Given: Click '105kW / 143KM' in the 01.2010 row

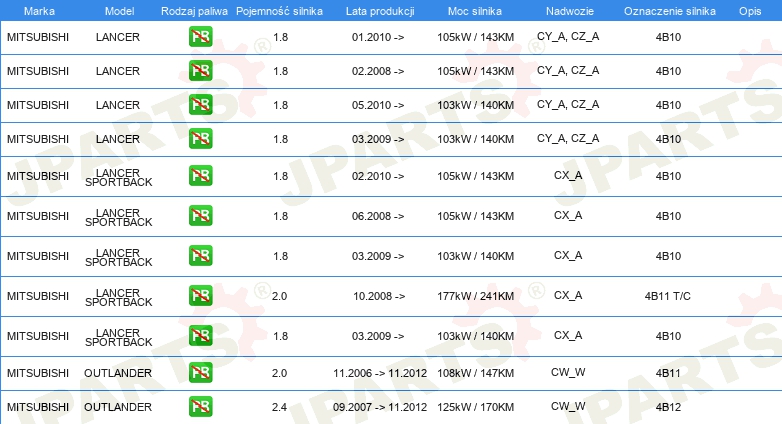Looking at the screenshot, I should pyautogui.click(x=476, y=37).
